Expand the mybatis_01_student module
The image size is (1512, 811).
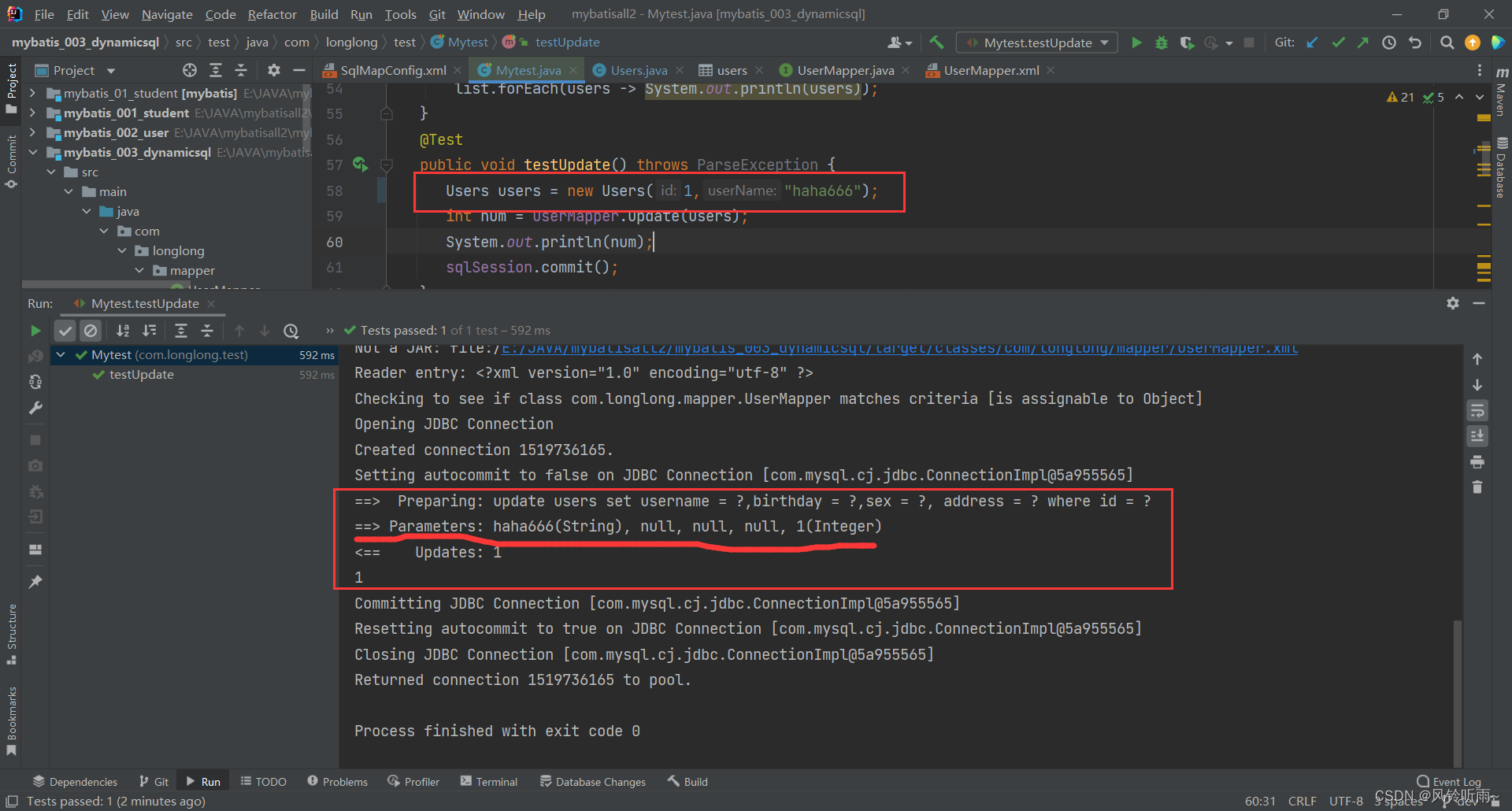pyautogui.click(x=32, y=93)
